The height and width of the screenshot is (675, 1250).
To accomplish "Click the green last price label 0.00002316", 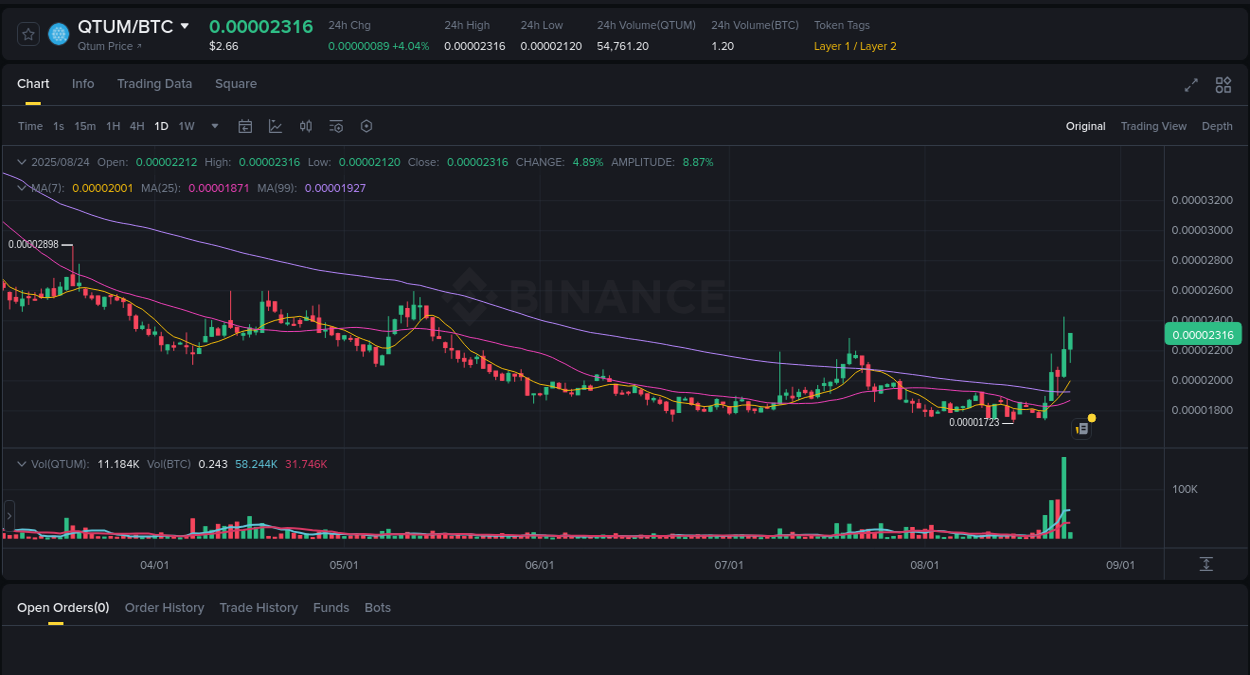I will (x=1203, y=333).
